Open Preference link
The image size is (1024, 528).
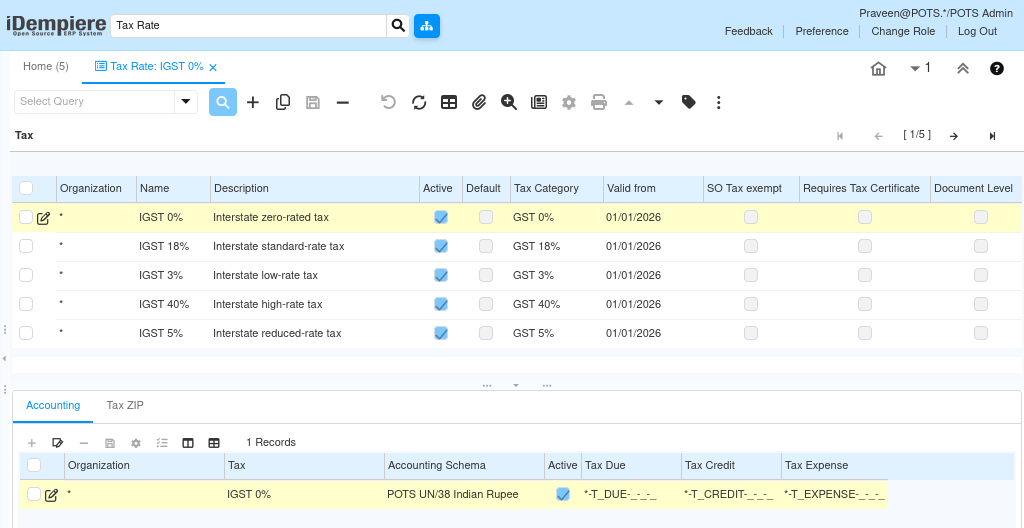[822, 31]
